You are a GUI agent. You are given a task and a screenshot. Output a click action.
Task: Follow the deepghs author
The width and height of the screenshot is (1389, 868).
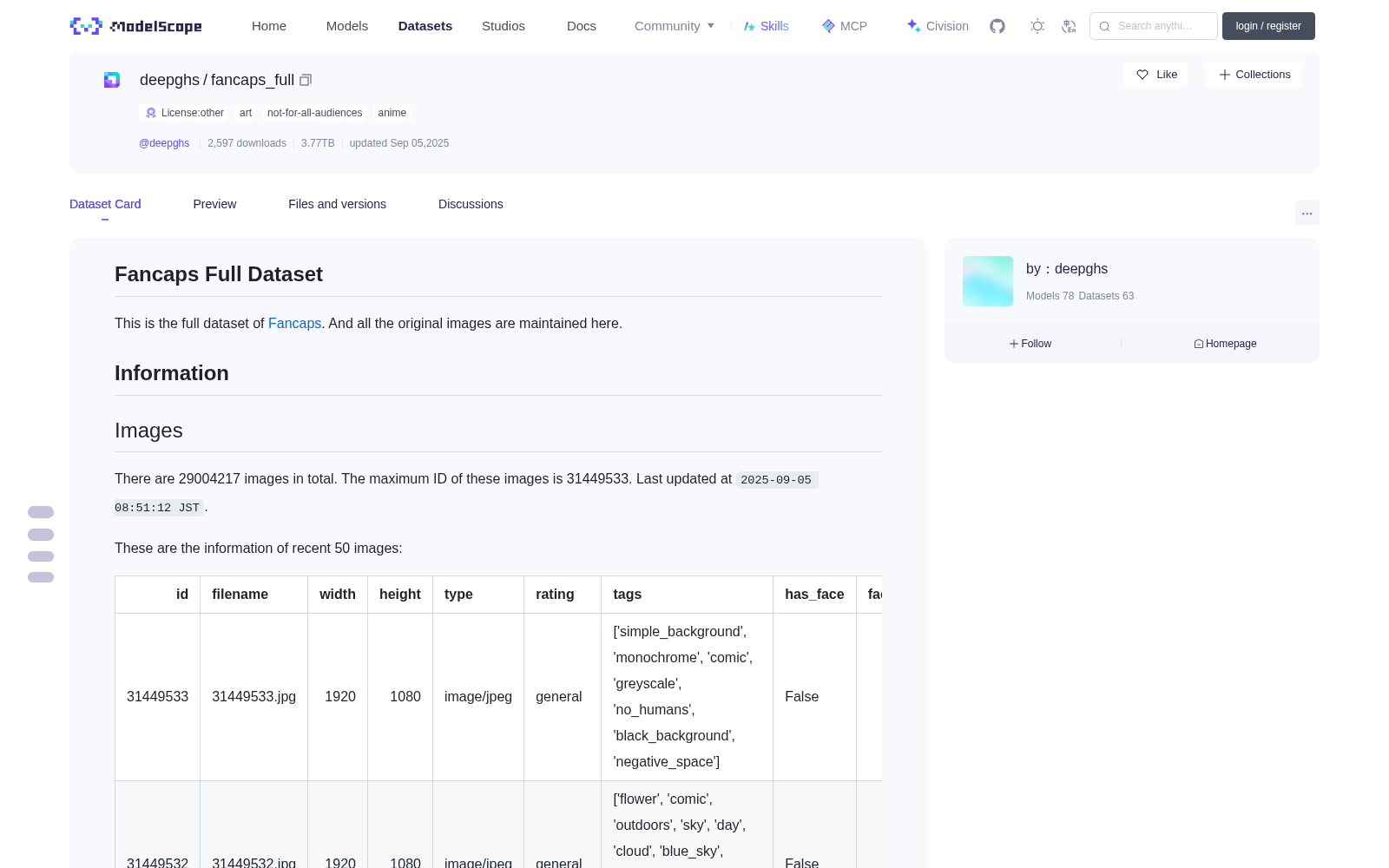coord(1030,344)
